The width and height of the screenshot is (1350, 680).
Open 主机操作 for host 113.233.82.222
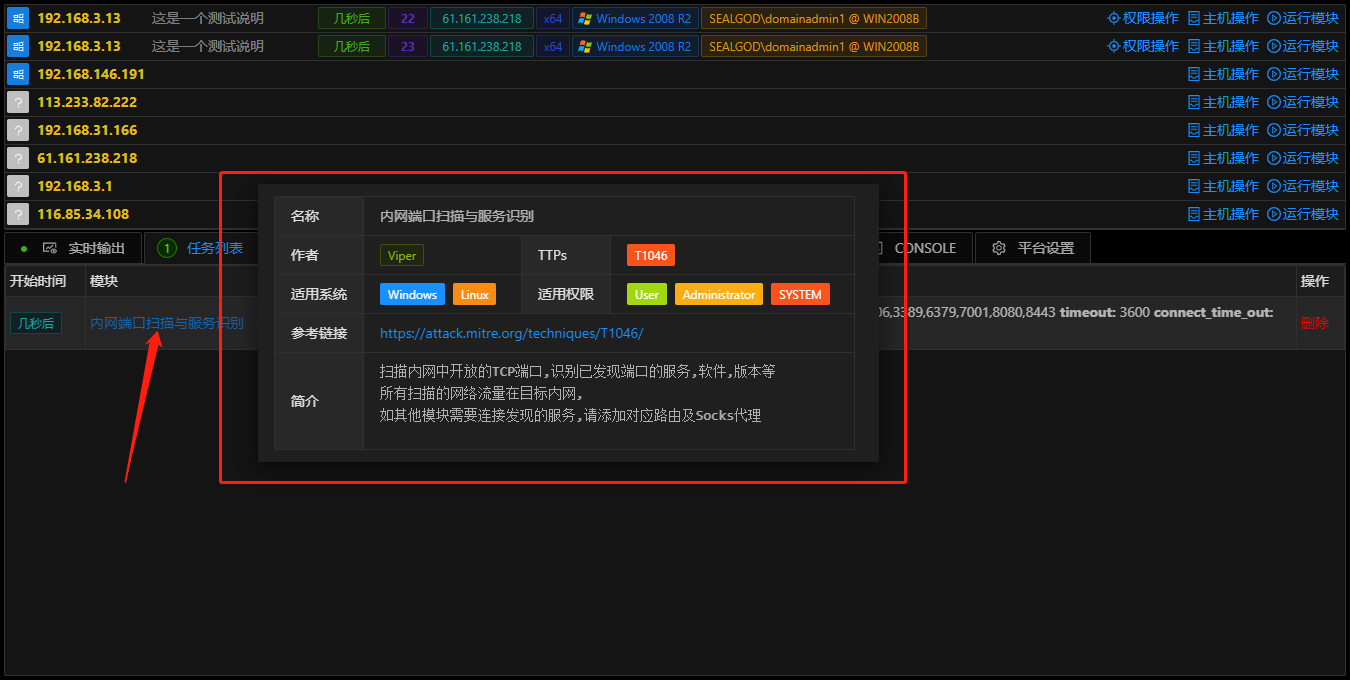(1223, 102)
